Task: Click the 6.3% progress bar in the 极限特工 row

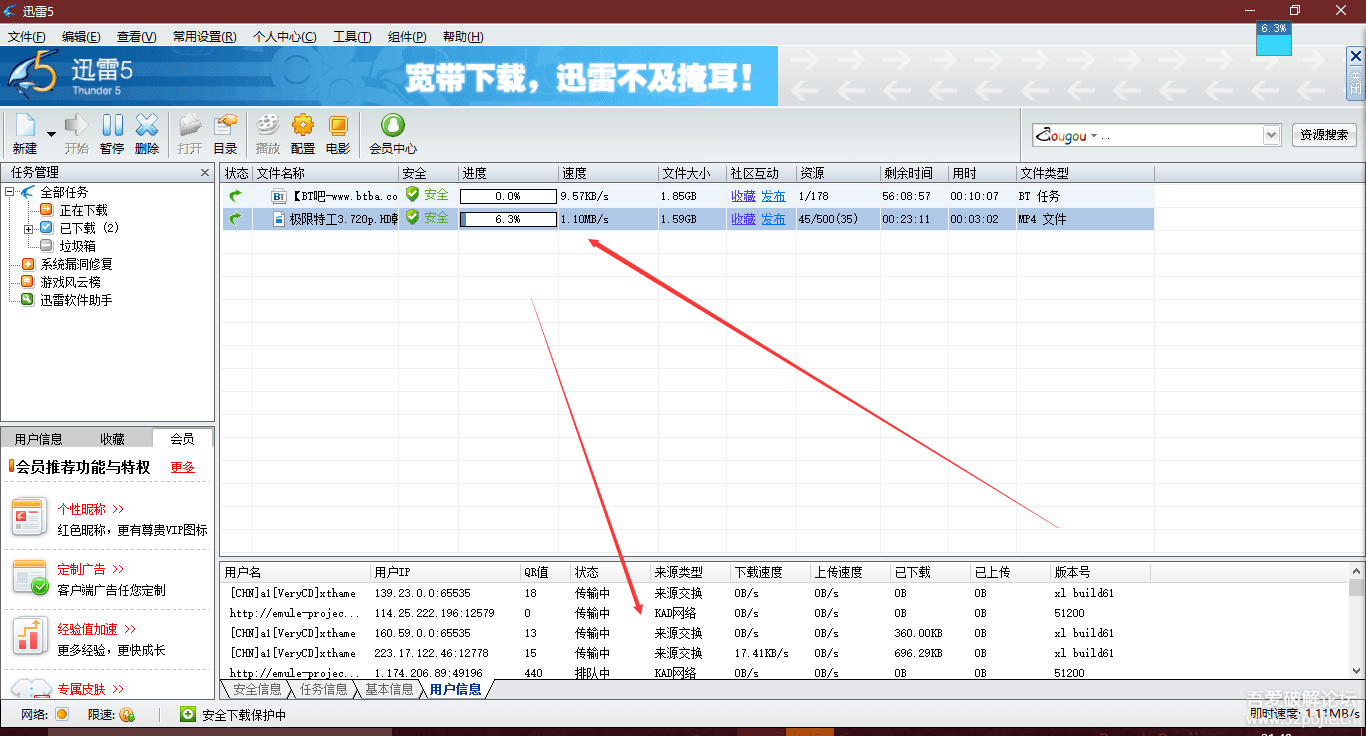Action: 508,219
